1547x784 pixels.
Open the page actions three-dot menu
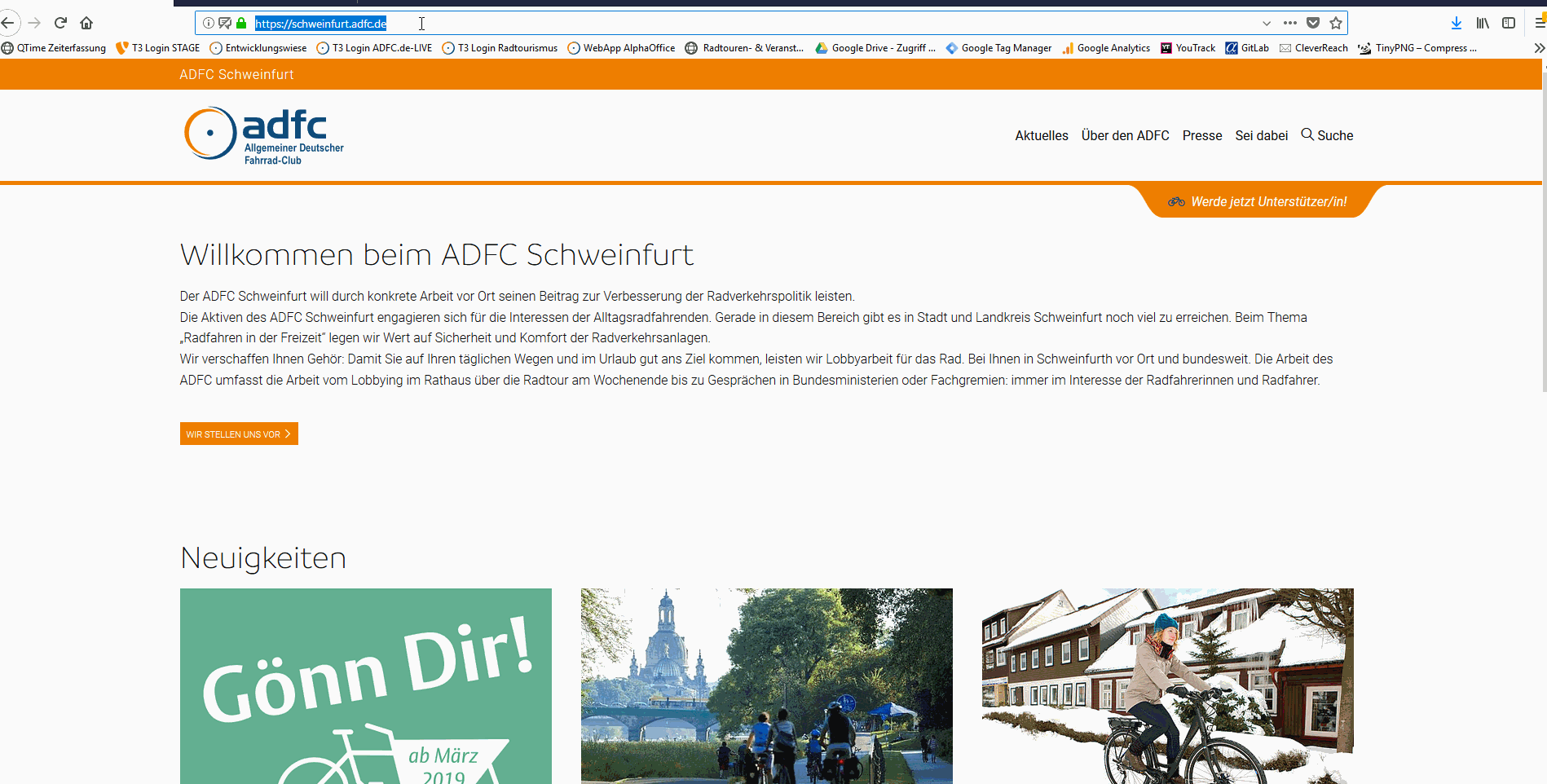(1290, 23)
